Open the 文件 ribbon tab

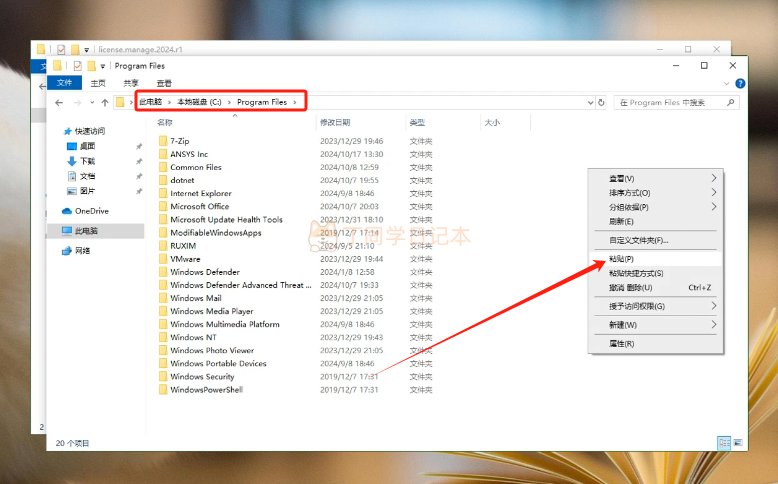(x=64, y=83)
